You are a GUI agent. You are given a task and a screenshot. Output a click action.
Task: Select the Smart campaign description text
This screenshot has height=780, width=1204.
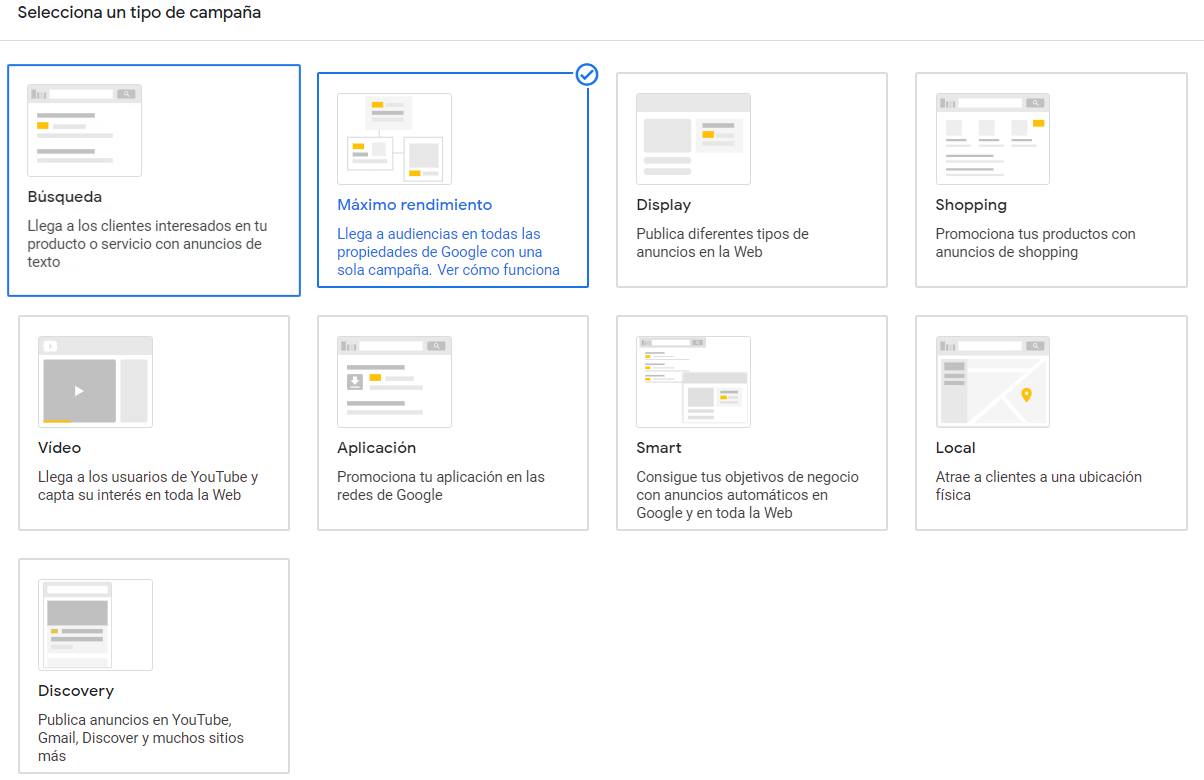coord(747,495)
